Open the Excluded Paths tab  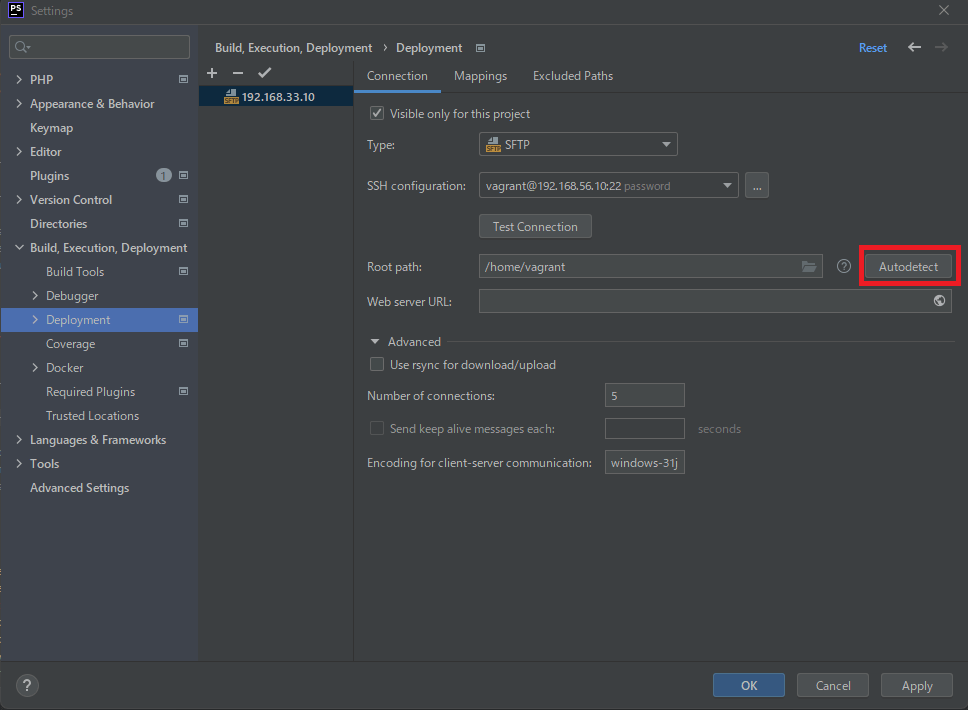[x=573, y=76]
